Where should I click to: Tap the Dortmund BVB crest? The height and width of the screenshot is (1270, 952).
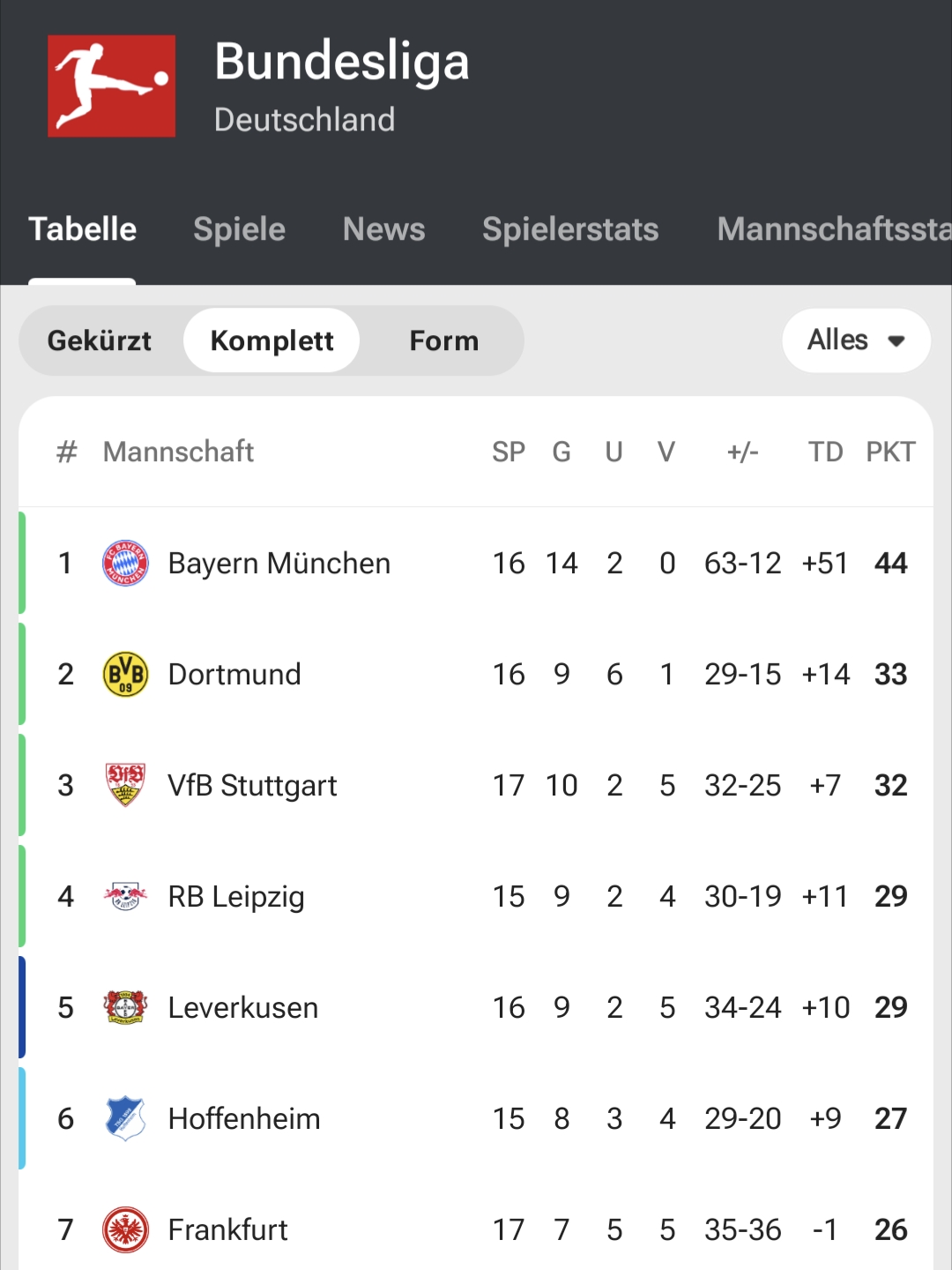coord(125,675)
